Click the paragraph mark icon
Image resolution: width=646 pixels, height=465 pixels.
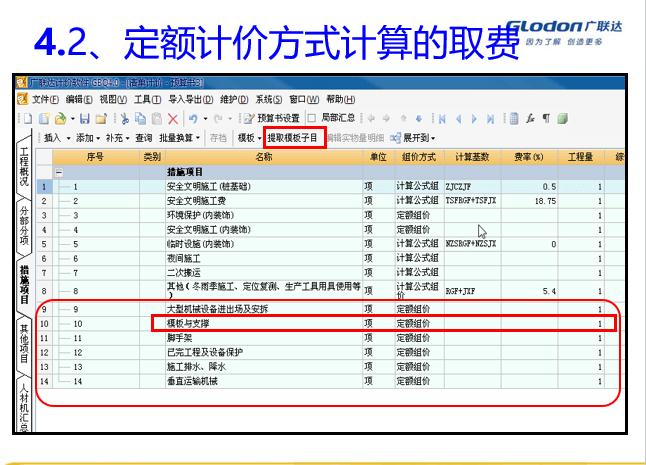(x=546, y=119)
